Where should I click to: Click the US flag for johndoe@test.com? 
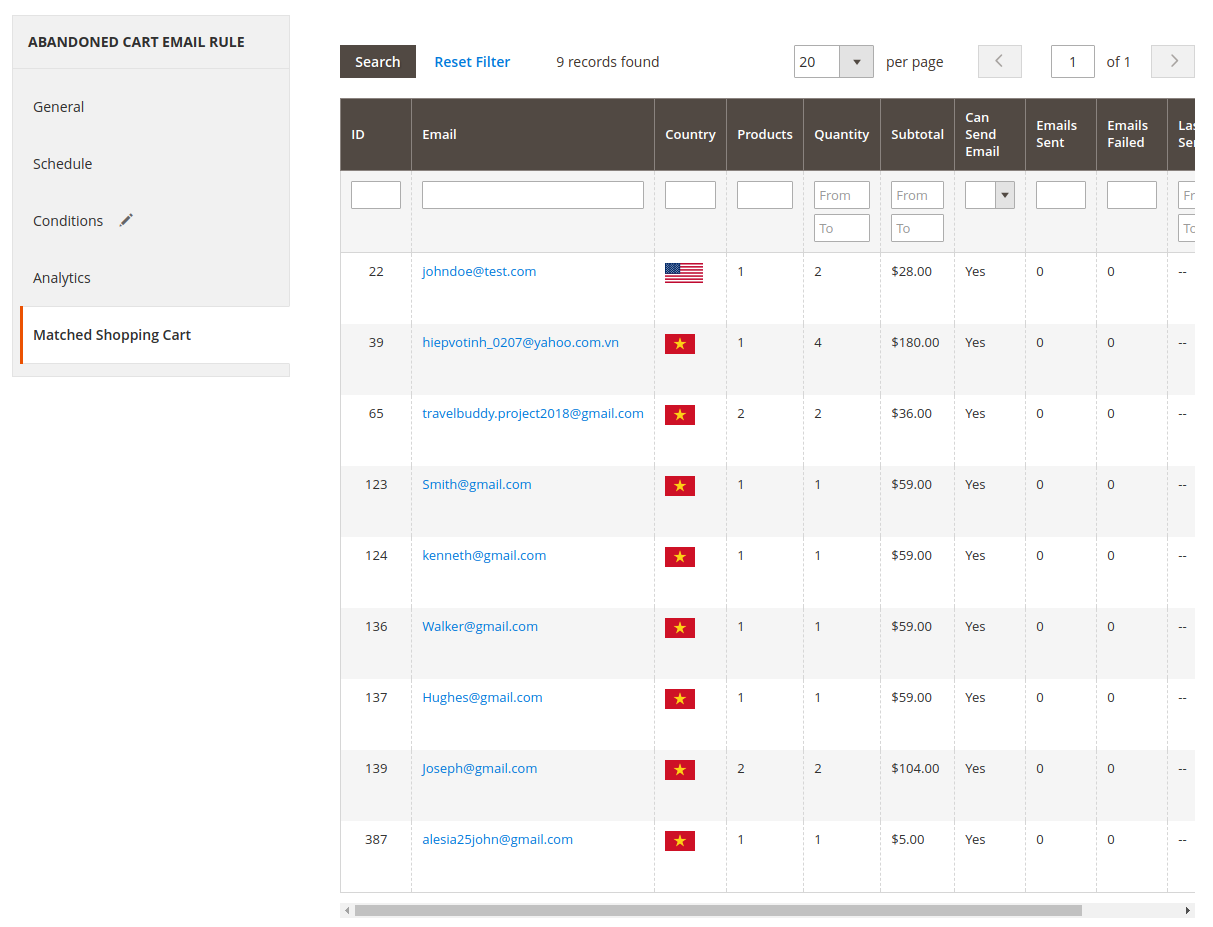(683, 273)
